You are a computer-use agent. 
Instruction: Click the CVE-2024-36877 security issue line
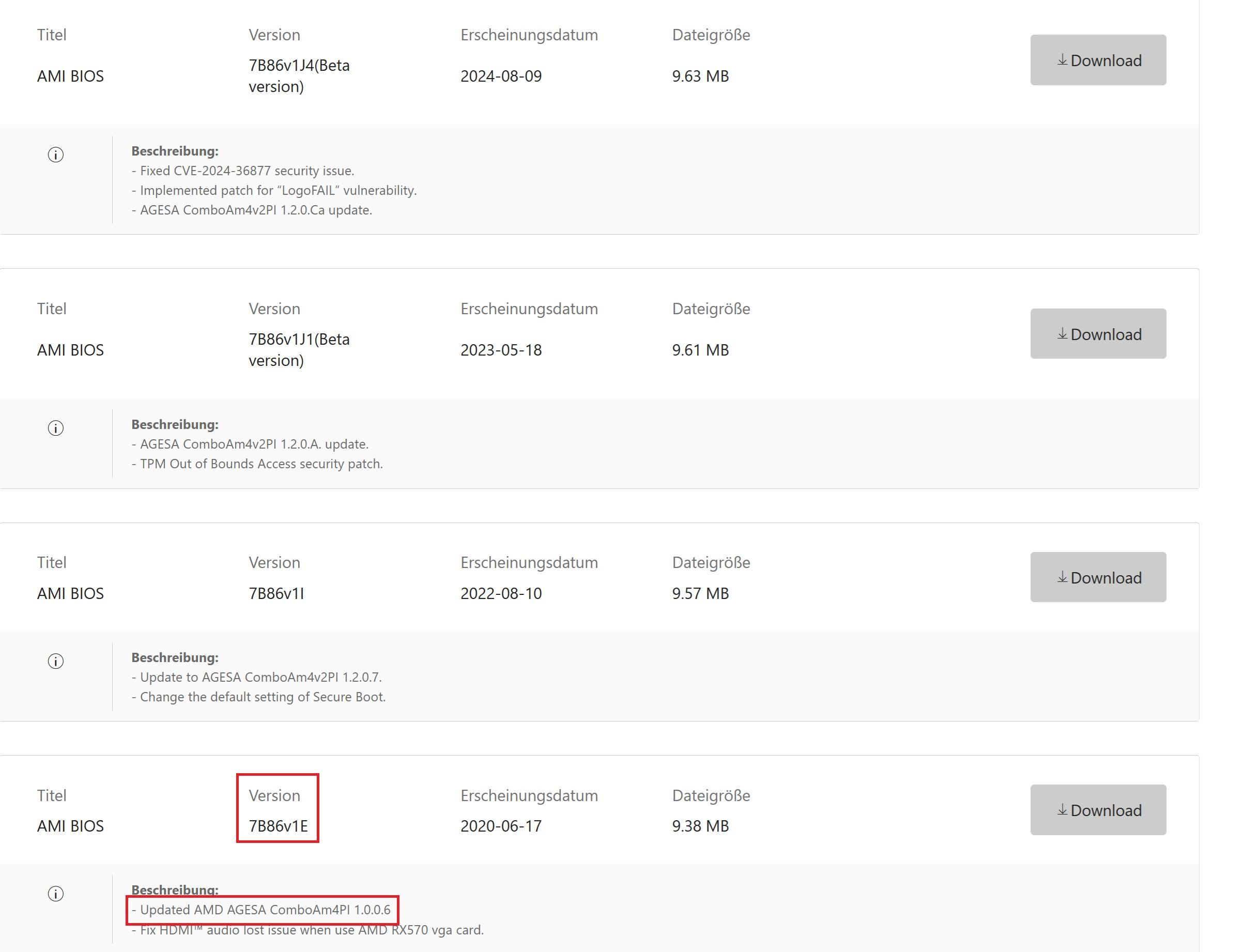[242, 171]
